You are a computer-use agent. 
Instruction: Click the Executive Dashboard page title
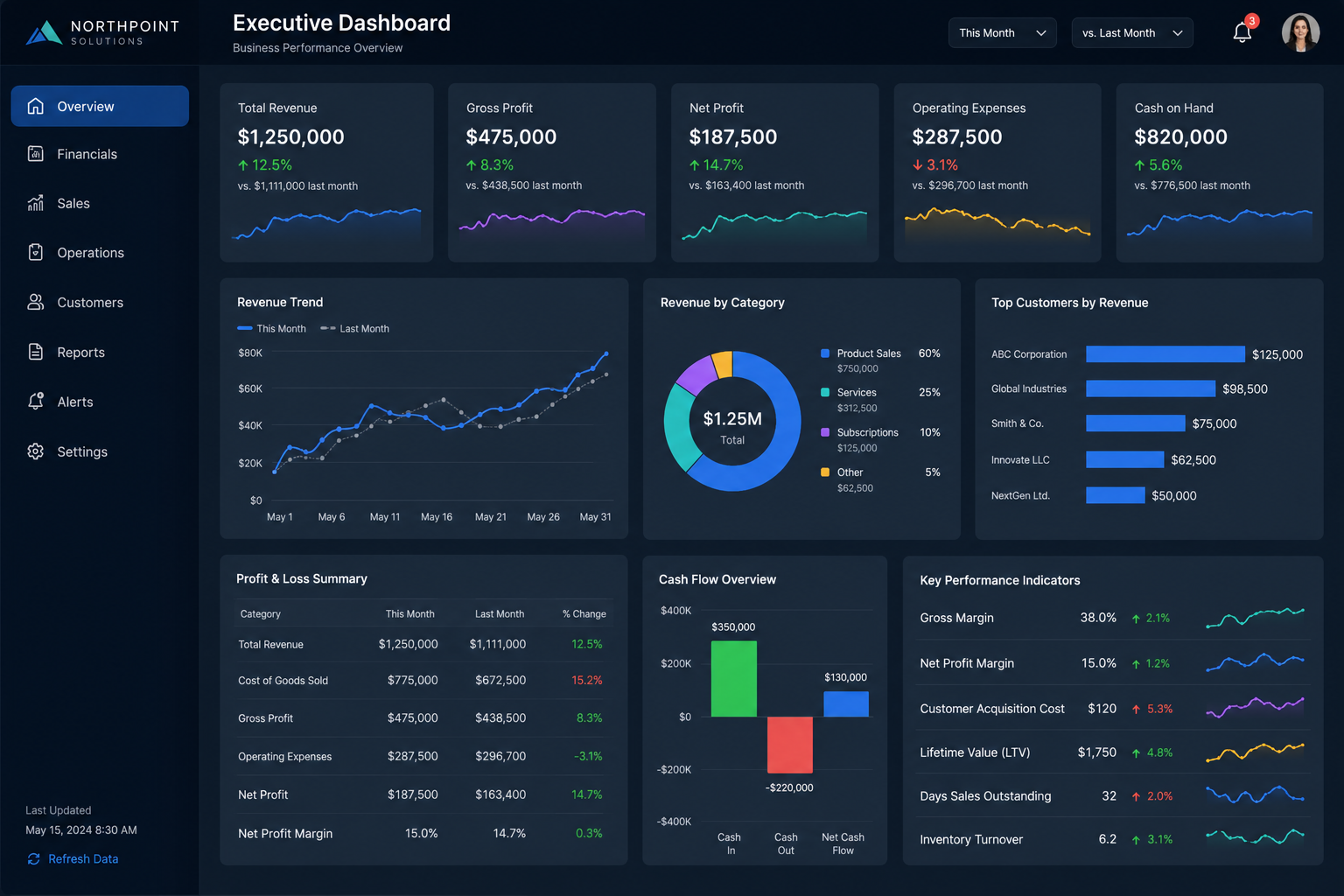coord(342,23)
